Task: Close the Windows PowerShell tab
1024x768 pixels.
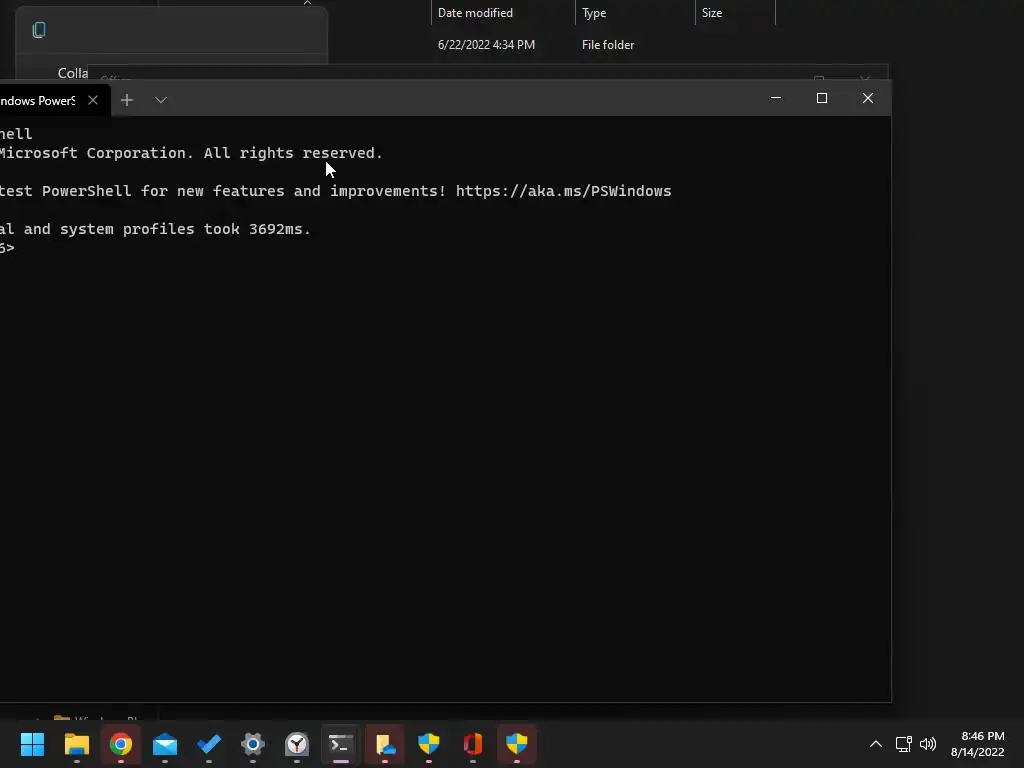Action: [x=93, y=100]
